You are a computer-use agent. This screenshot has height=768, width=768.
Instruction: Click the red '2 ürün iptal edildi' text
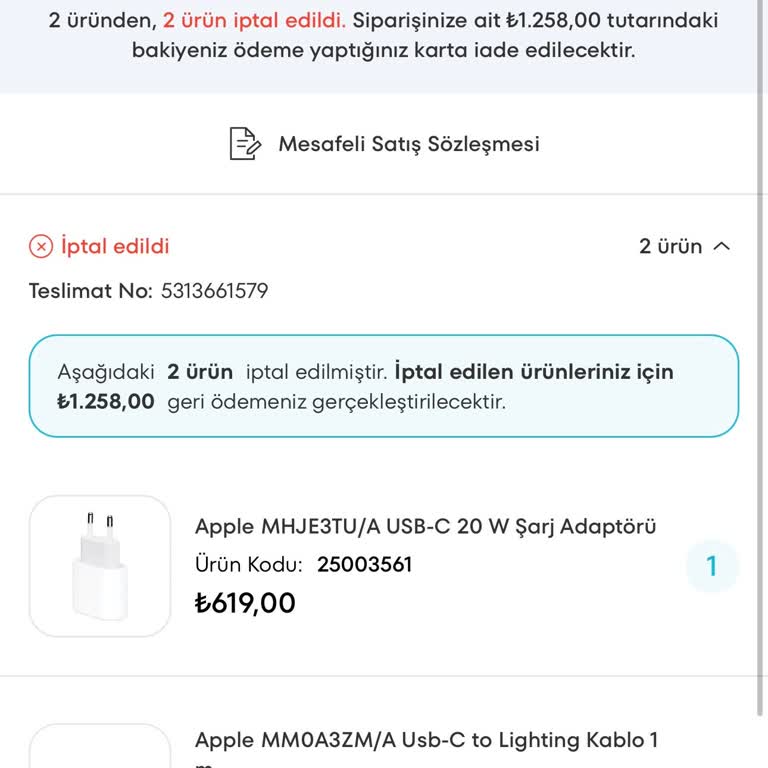coord(254,20)
